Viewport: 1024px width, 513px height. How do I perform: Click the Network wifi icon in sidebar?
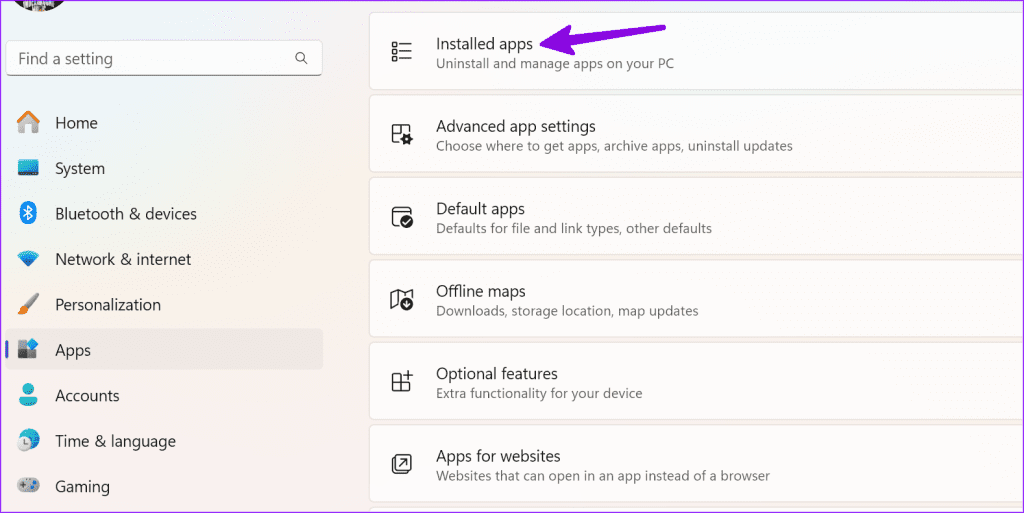[29, 259]
